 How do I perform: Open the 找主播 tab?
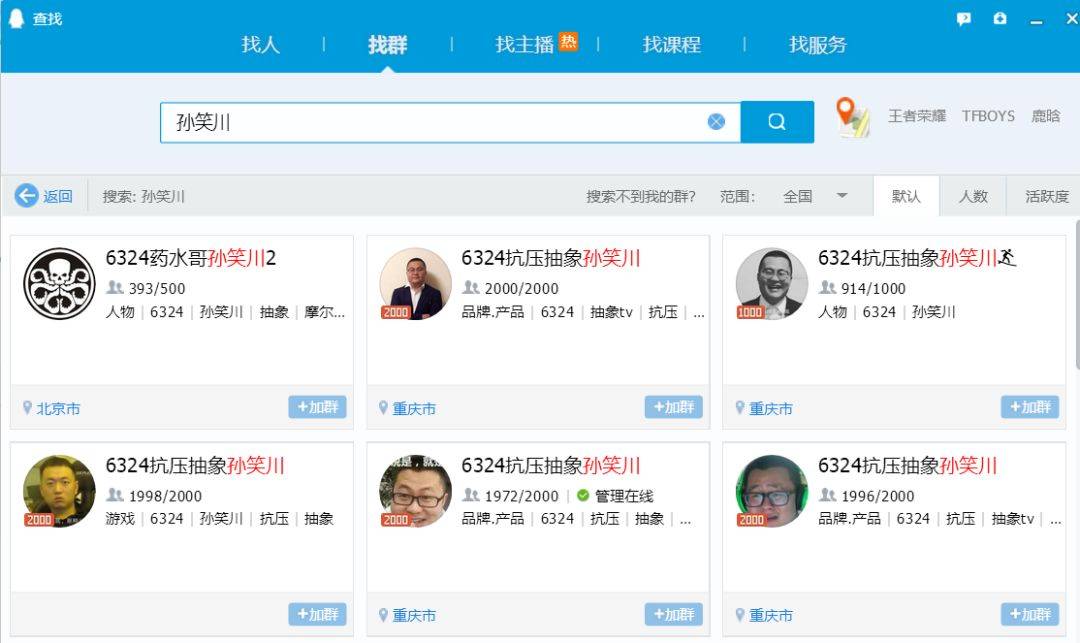tap(525, 45)
